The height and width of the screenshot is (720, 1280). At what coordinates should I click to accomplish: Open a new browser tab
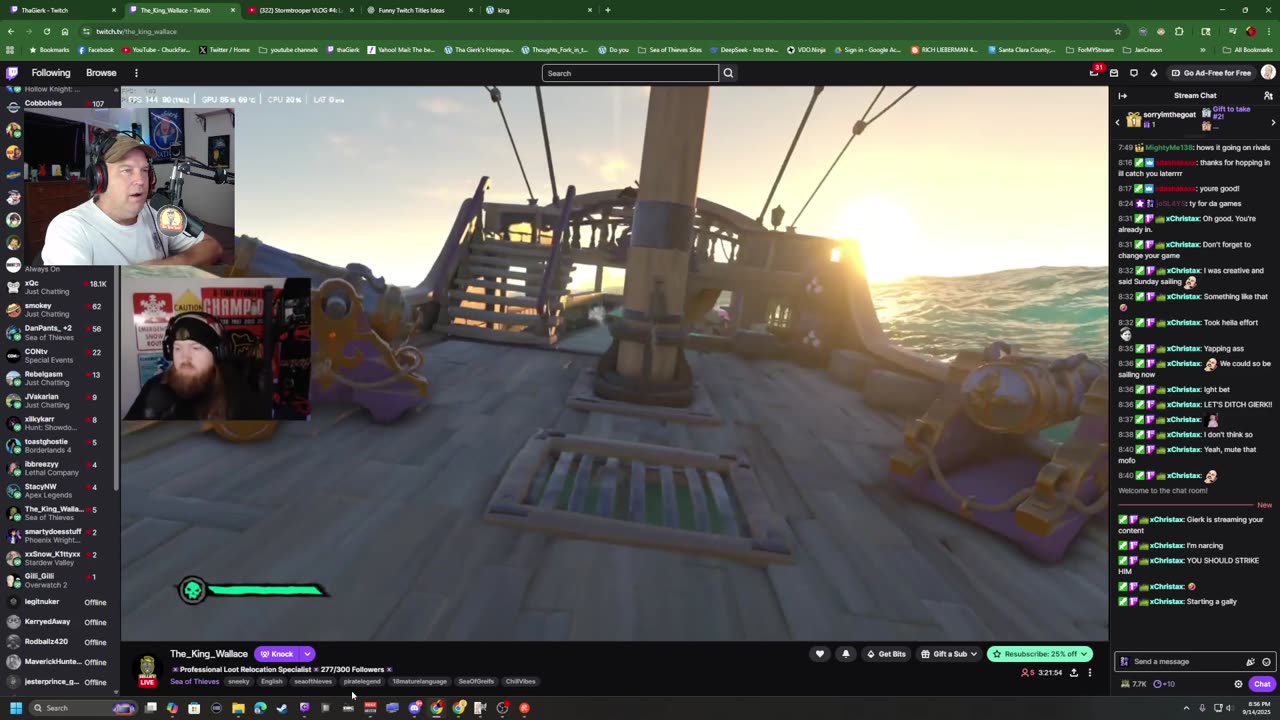(x=607, y=10)
